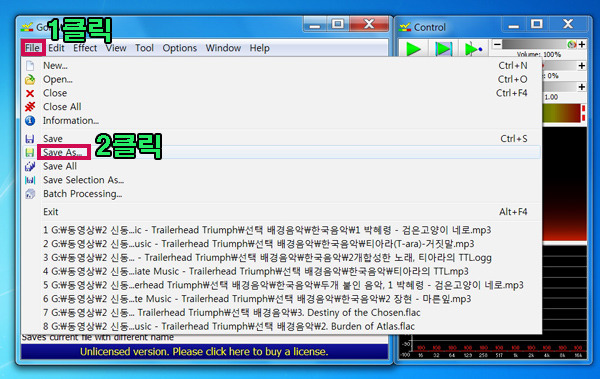This screenshot has width=600, height=379.
Task: Open the File menu
Action: [32, 48]
